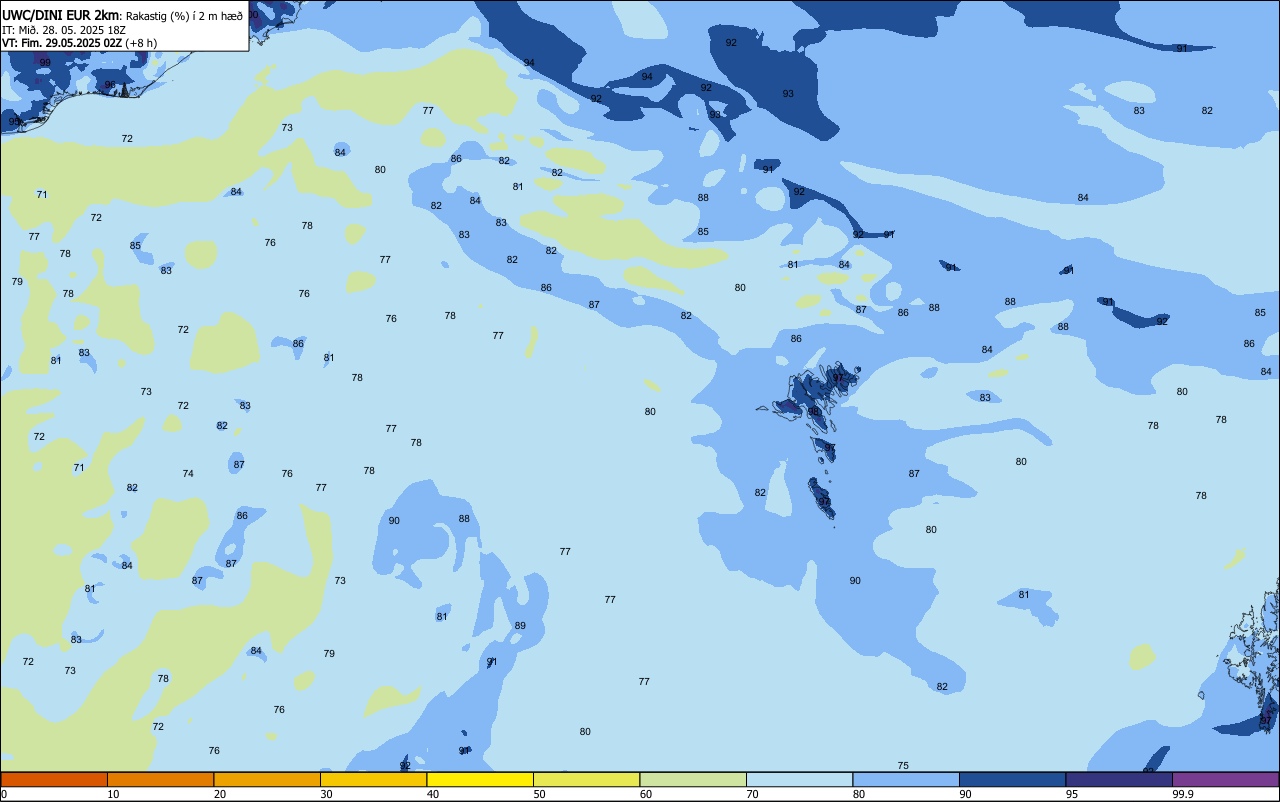Viewport: 1280px width, 802px height.
Task: Click the dark orange 0–10 legend swatch
Action: point(54,779)
